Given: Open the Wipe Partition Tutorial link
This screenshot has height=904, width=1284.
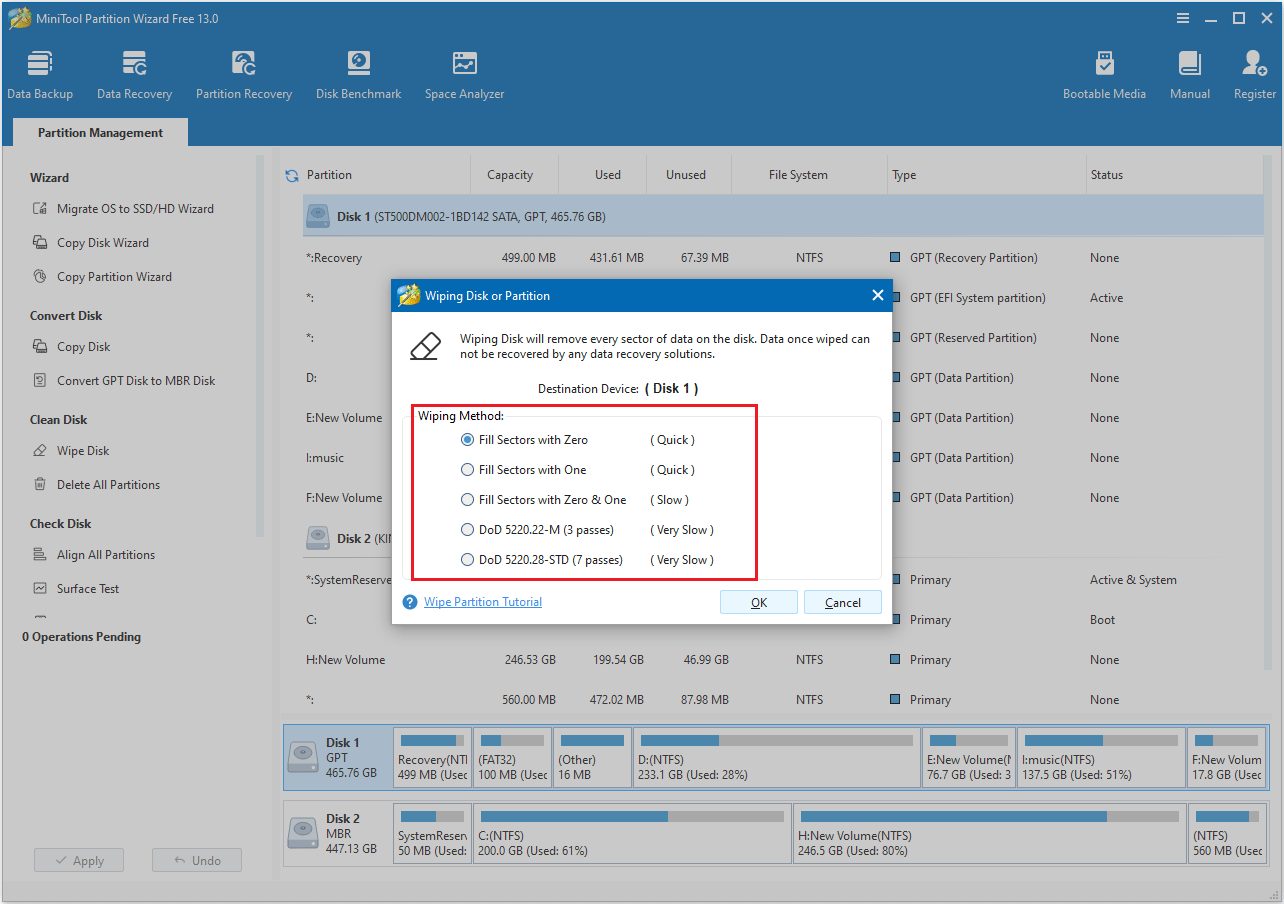Looking at the screenshot, I should 483,601.
